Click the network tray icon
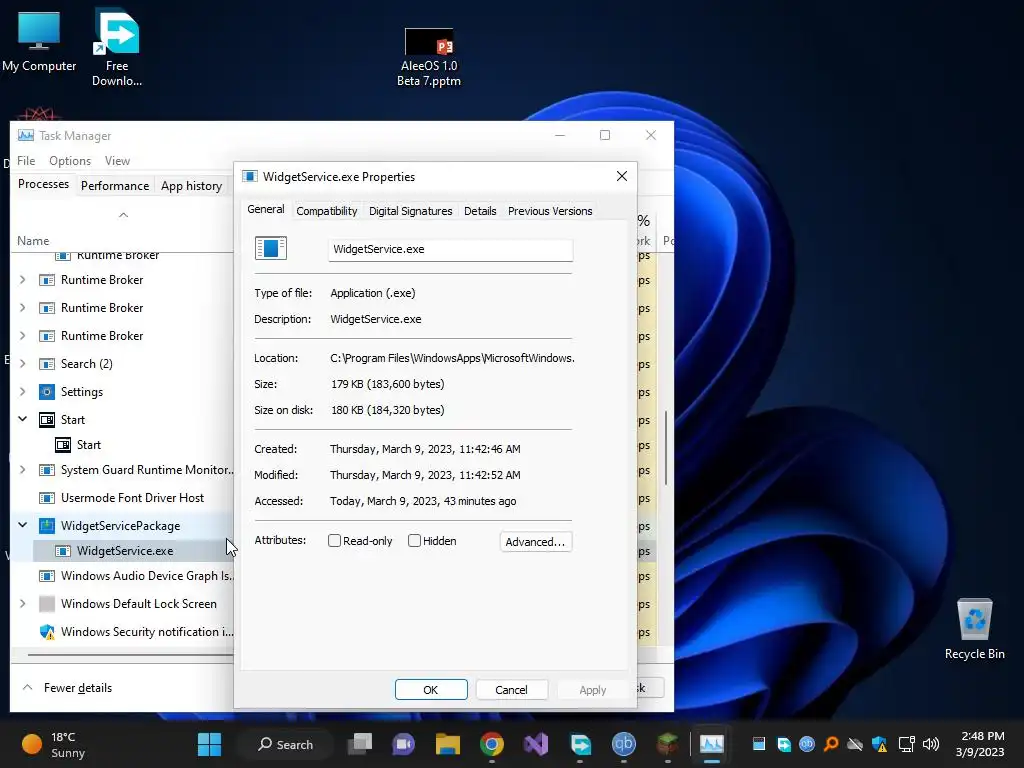The height and width of the screenshot is (768, 1024). [x=906, y=744]
